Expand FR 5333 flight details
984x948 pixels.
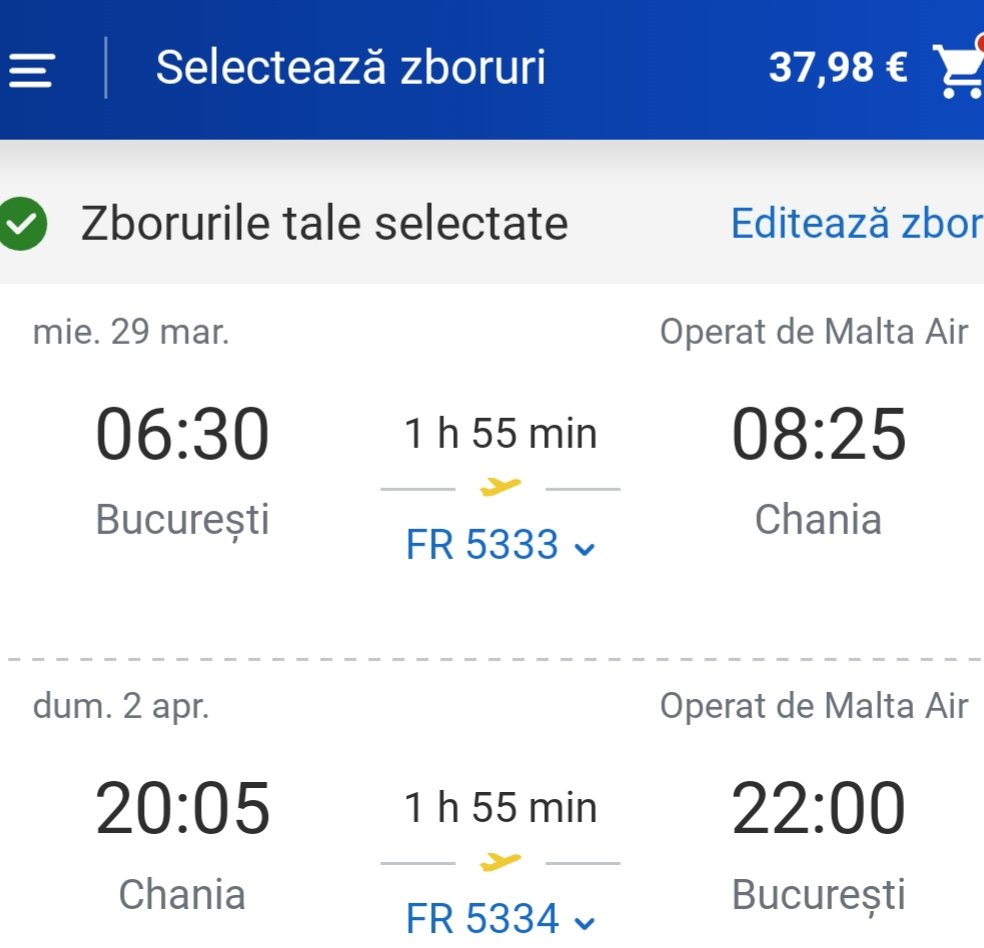pyautogui.click(x=500, y=546)
